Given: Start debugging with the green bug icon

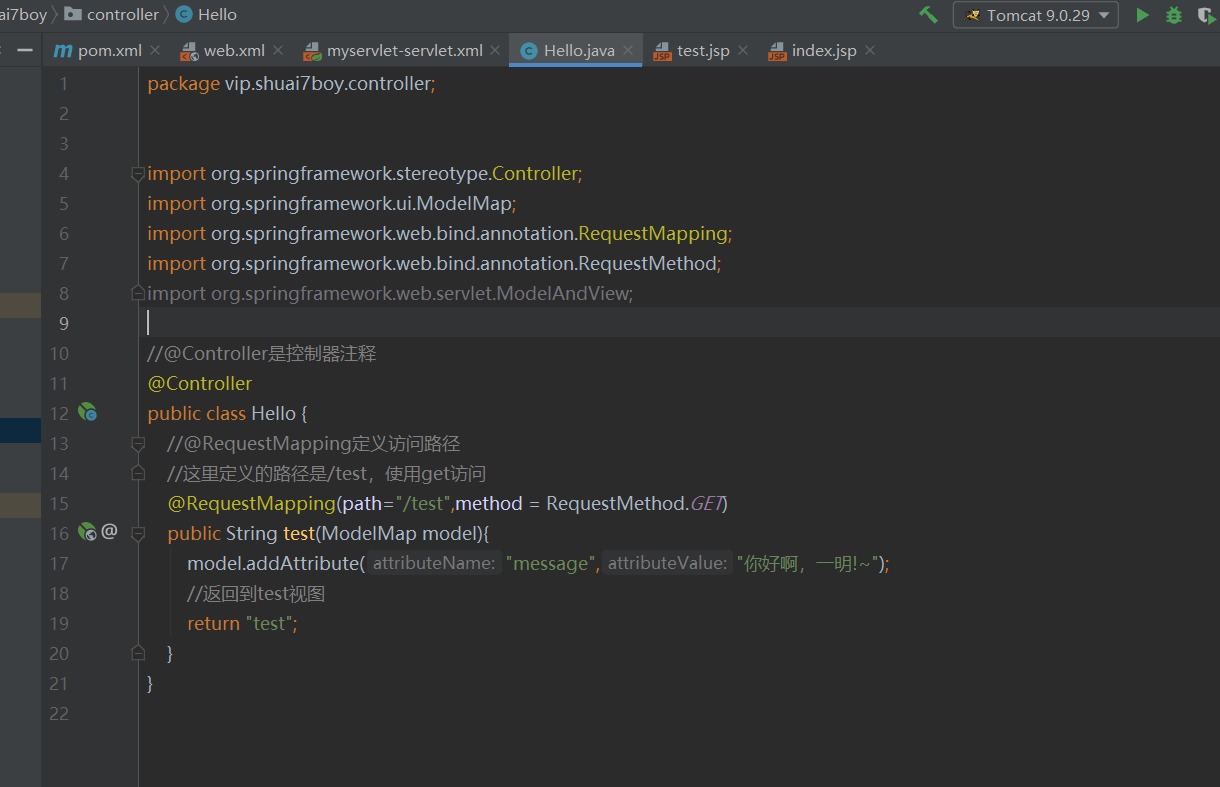Looking at the screenshot, I should click(1174, 15).
